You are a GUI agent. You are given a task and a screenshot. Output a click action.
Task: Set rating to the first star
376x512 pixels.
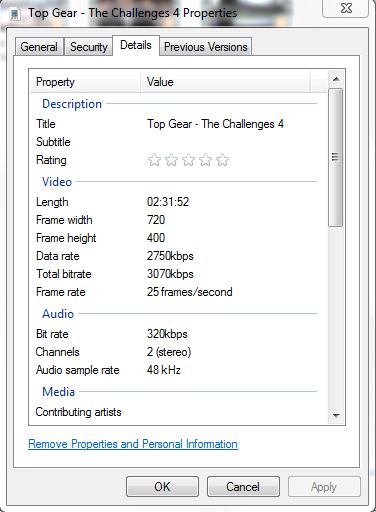click(154, 160)
